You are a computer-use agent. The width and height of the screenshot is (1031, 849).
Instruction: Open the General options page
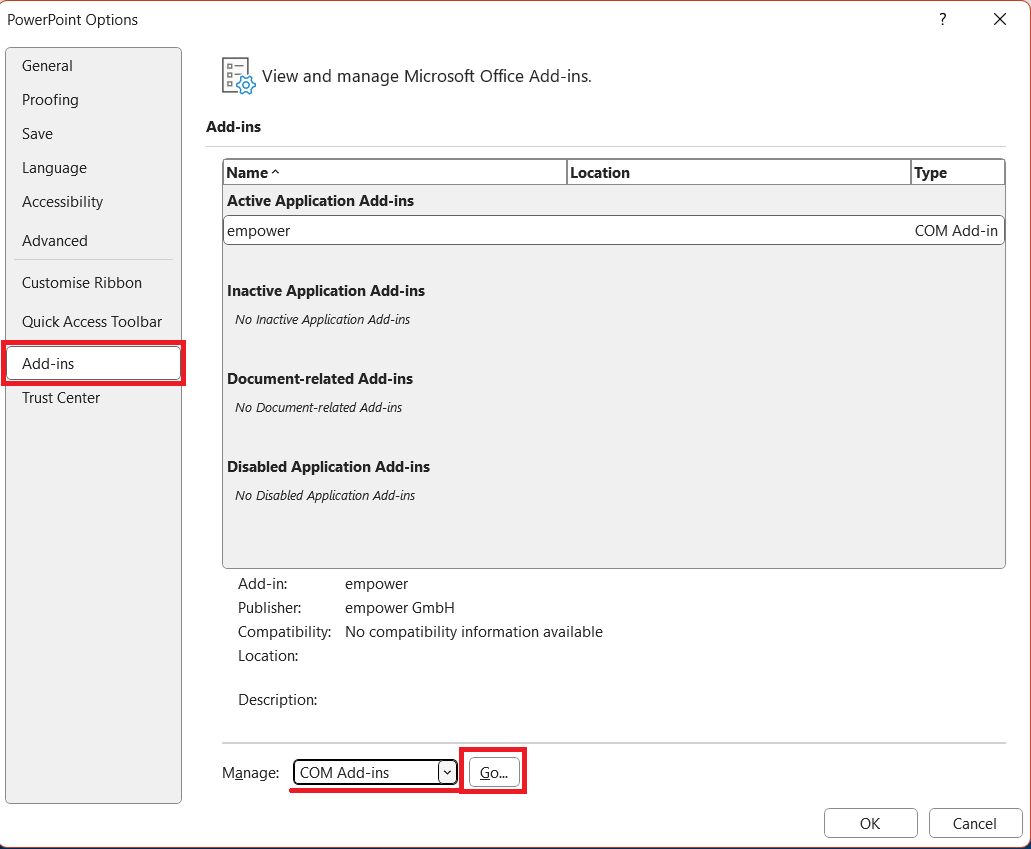tap(47, 66)
